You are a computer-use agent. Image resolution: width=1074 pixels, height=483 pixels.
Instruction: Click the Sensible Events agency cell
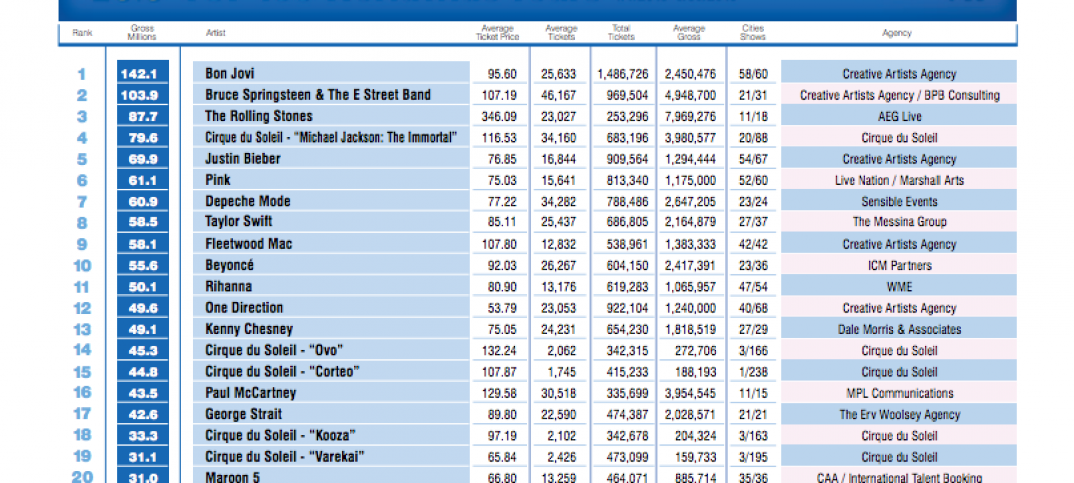pos(899,201)
